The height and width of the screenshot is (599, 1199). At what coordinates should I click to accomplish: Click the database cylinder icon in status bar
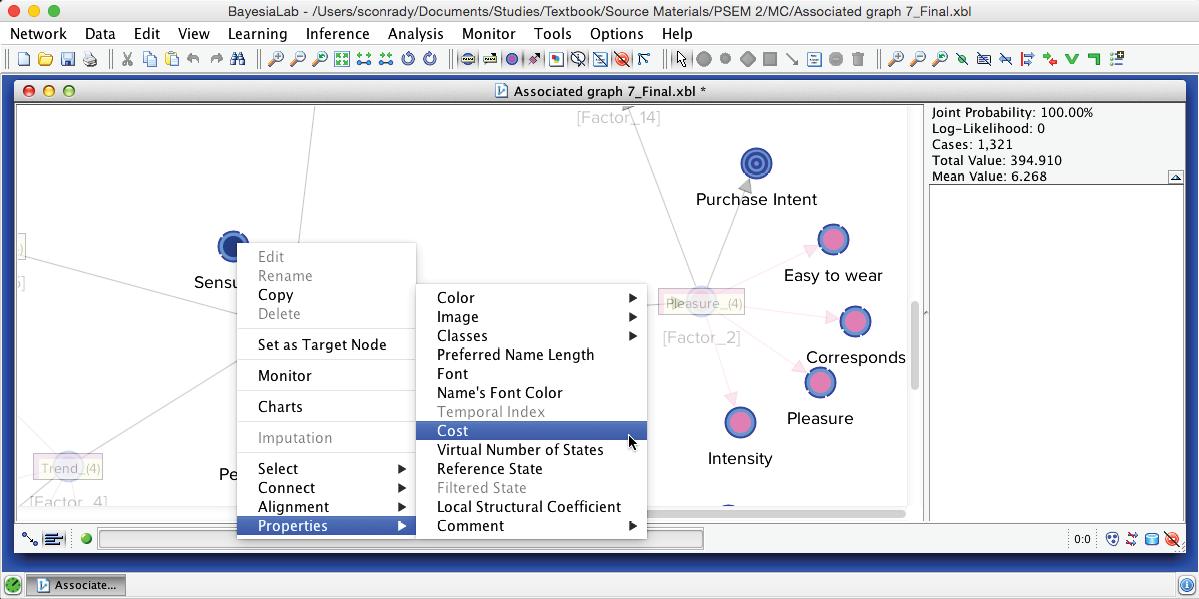click(1152, 539)
